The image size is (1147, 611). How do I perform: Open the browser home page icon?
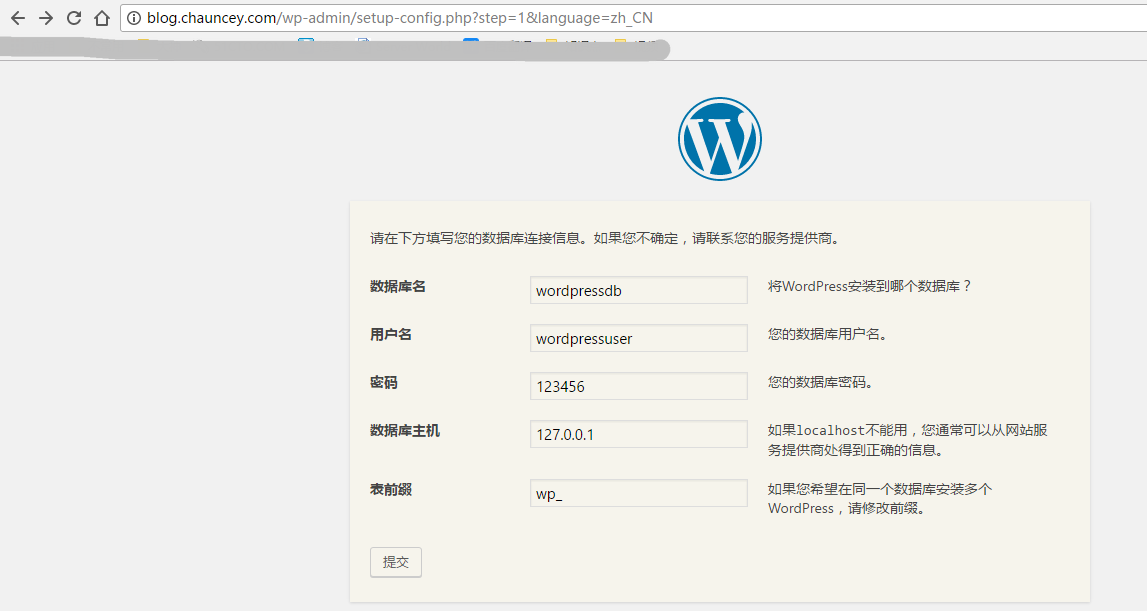click(x=102, y=18)
